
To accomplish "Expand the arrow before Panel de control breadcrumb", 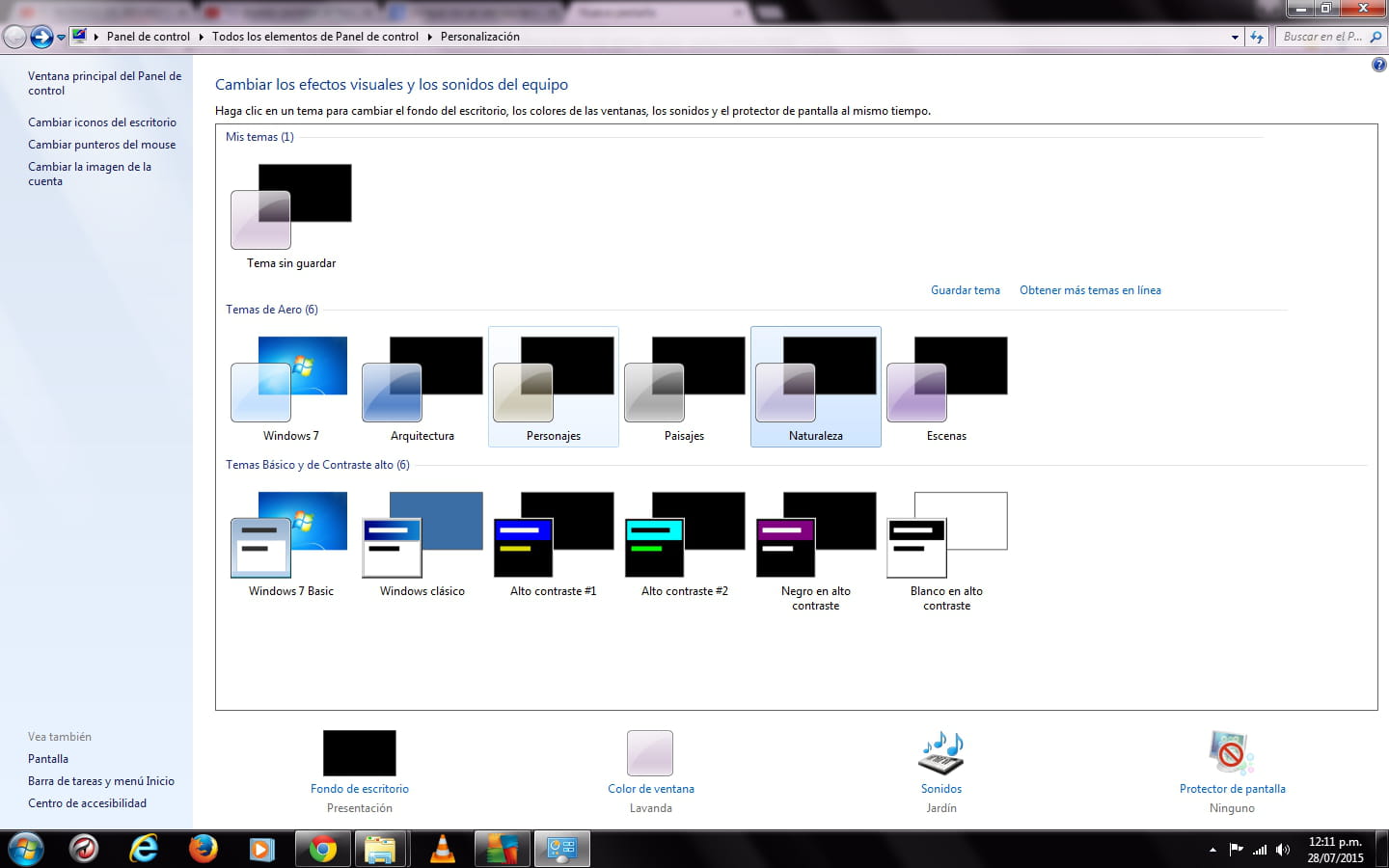I will coord(96,37).
